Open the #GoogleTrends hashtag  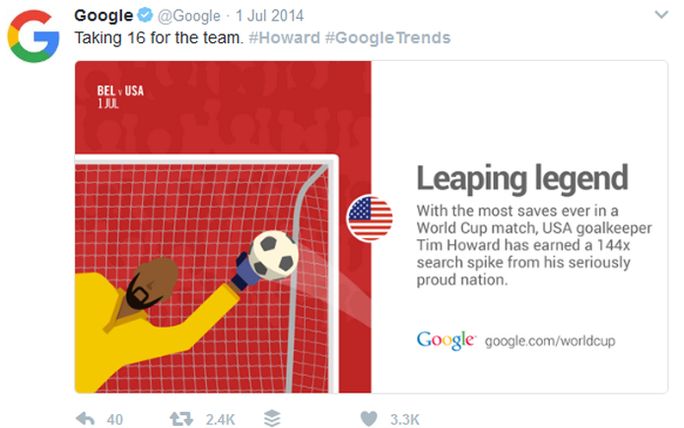click(387, 38)
